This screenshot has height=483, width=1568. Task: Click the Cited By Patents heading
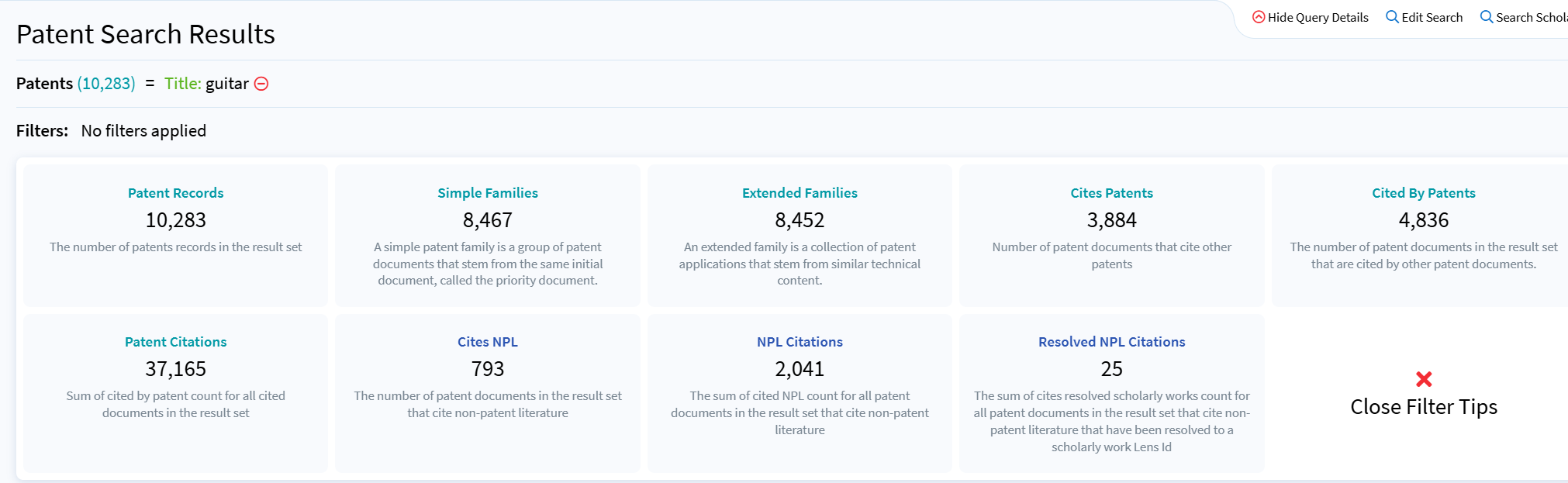coord(1424,193)
